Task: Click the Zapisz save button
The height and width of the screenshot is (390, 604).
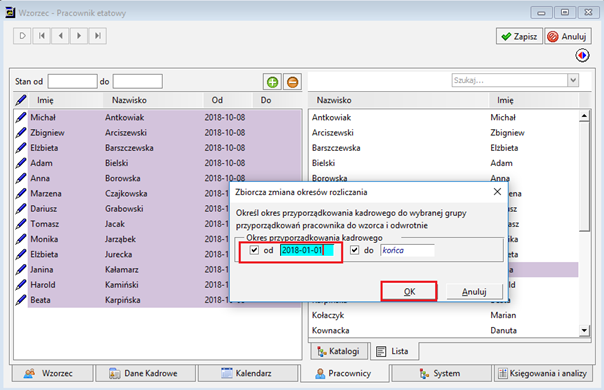Action: [x=519, y=36]
